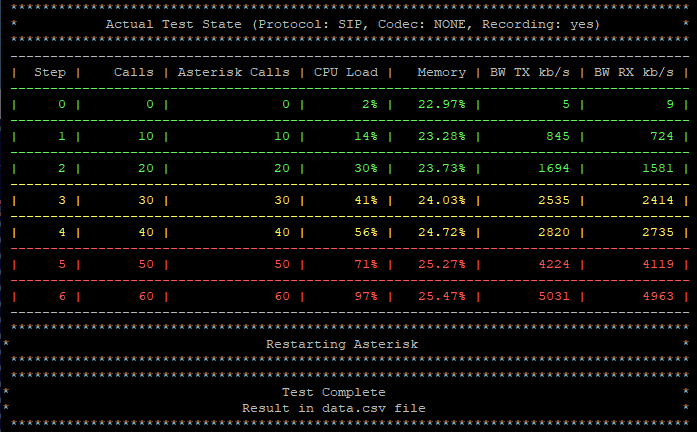
Task: Click BW RX value 2735
Action: [658, 232]
